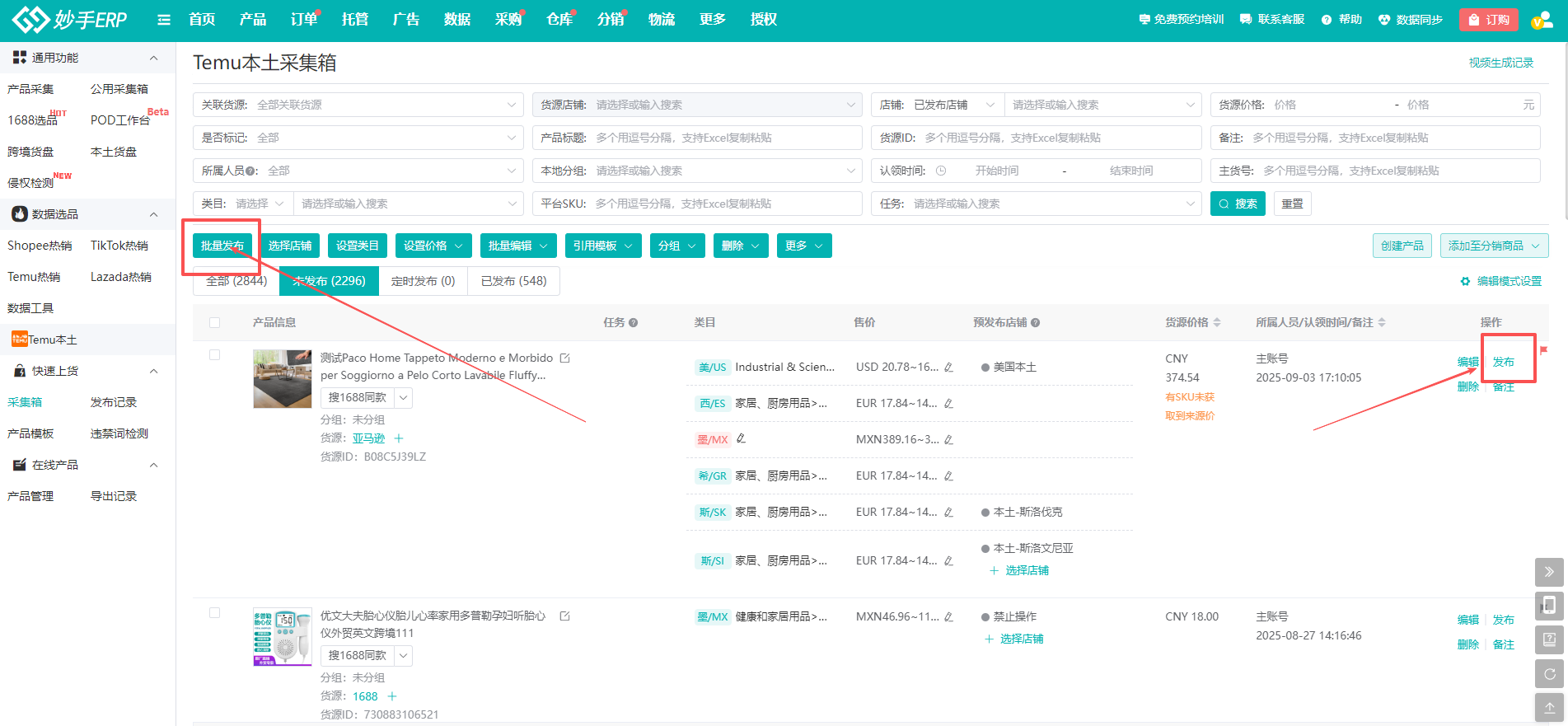Open the 所属人员 dropdown
This screenshot has height=726, width=1568.
tap(358, 171)
